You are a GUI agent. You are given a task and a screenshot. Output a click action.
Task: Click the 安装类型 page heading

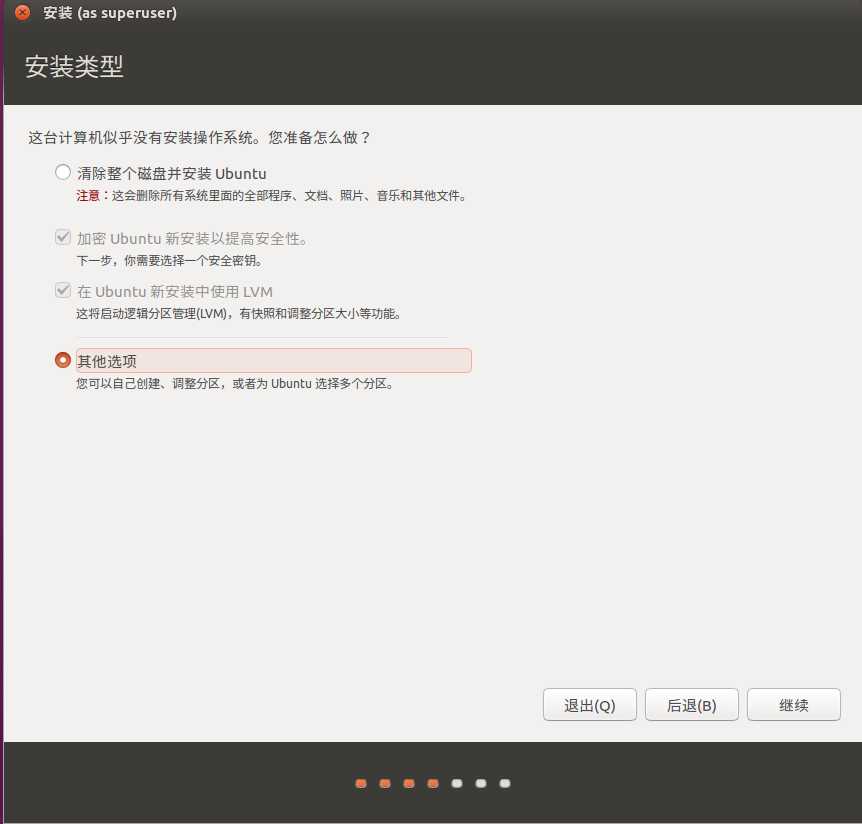pos(74,67)
